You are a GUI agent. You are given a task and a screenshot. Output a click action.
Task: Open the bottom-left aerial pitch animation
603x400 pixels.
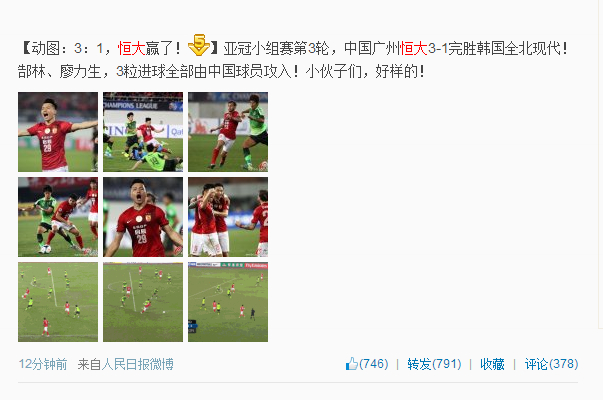(x=58, y=302)
